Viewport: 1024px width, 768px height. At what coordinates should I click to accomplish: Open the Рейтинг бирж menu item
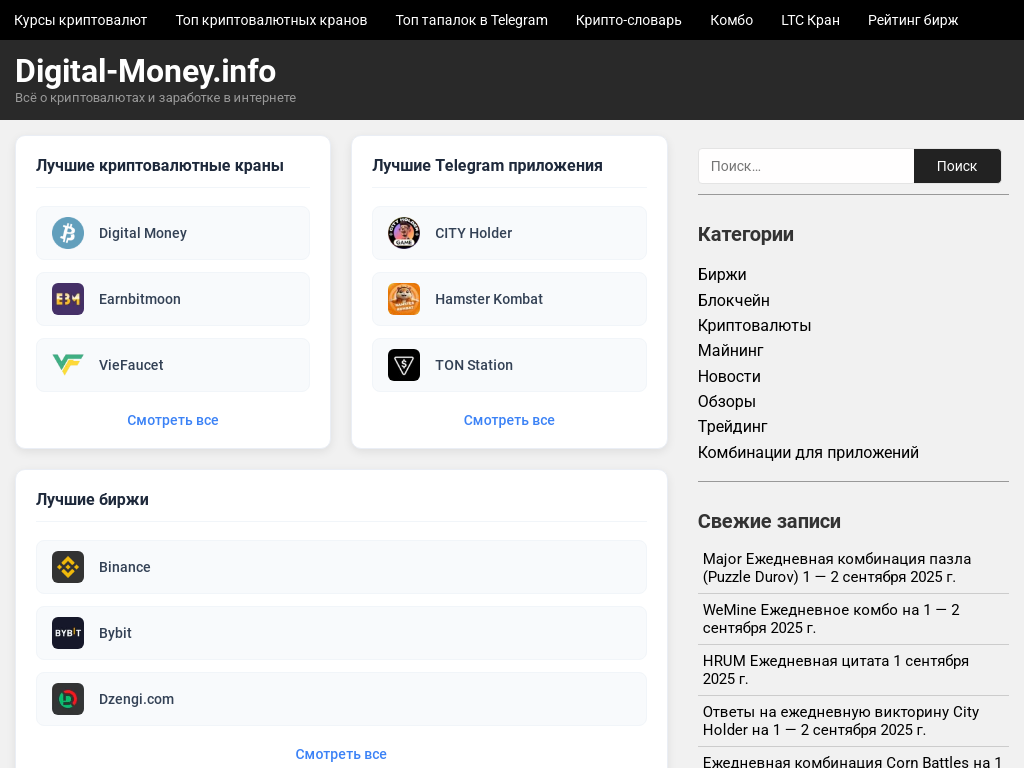(913, 20)
